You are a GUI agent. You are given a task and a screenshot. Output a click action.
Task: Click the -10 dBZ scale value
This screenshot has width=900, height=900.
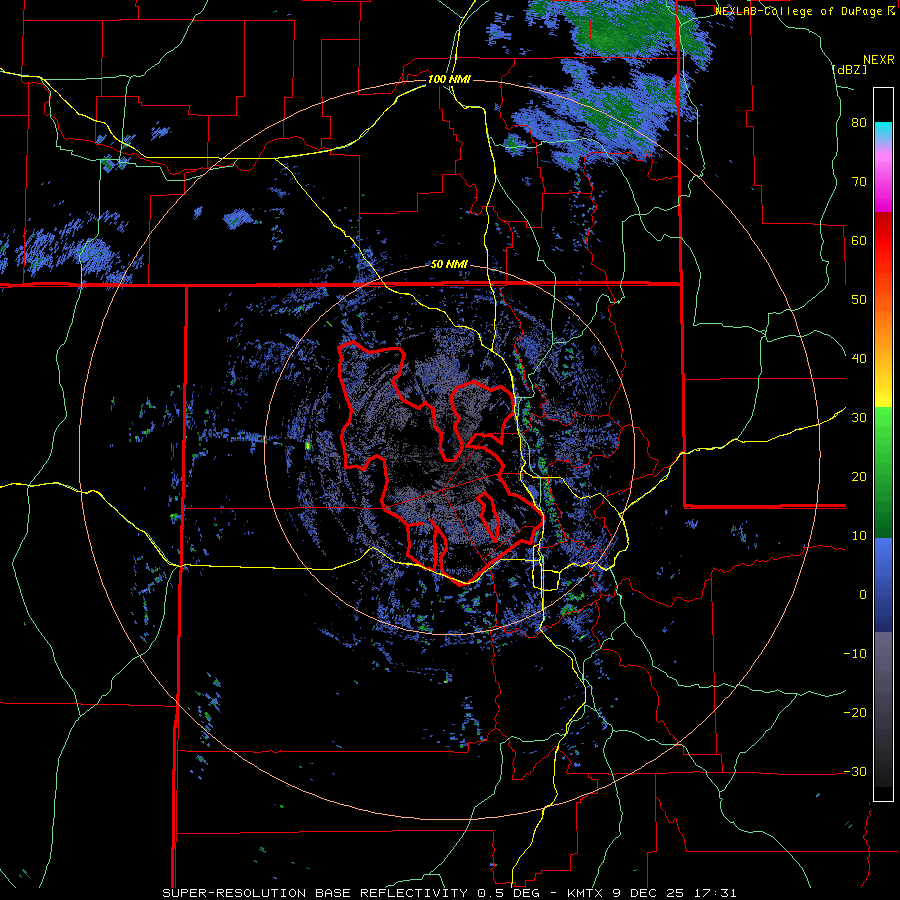coord(855,654)
